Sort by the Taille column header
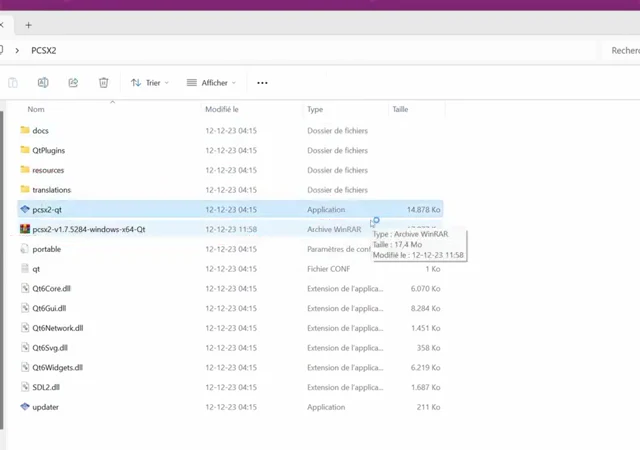640x450 pixels. (x=400, y=109)
